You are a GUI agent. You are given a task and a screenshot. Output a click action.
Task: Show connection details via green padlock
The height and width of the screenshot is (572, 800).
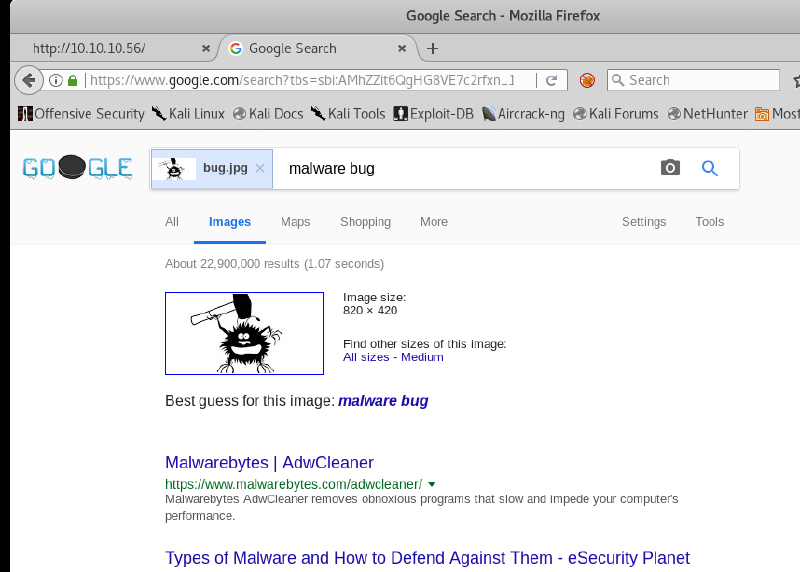click(x=72, y=80)
